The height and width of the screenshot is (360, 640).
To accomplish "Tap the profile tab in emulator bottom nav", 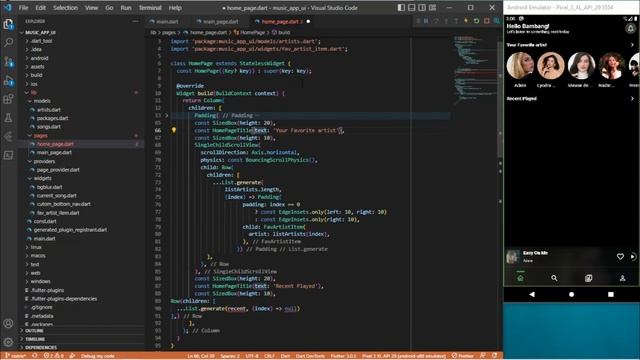I will click(622, 278).
